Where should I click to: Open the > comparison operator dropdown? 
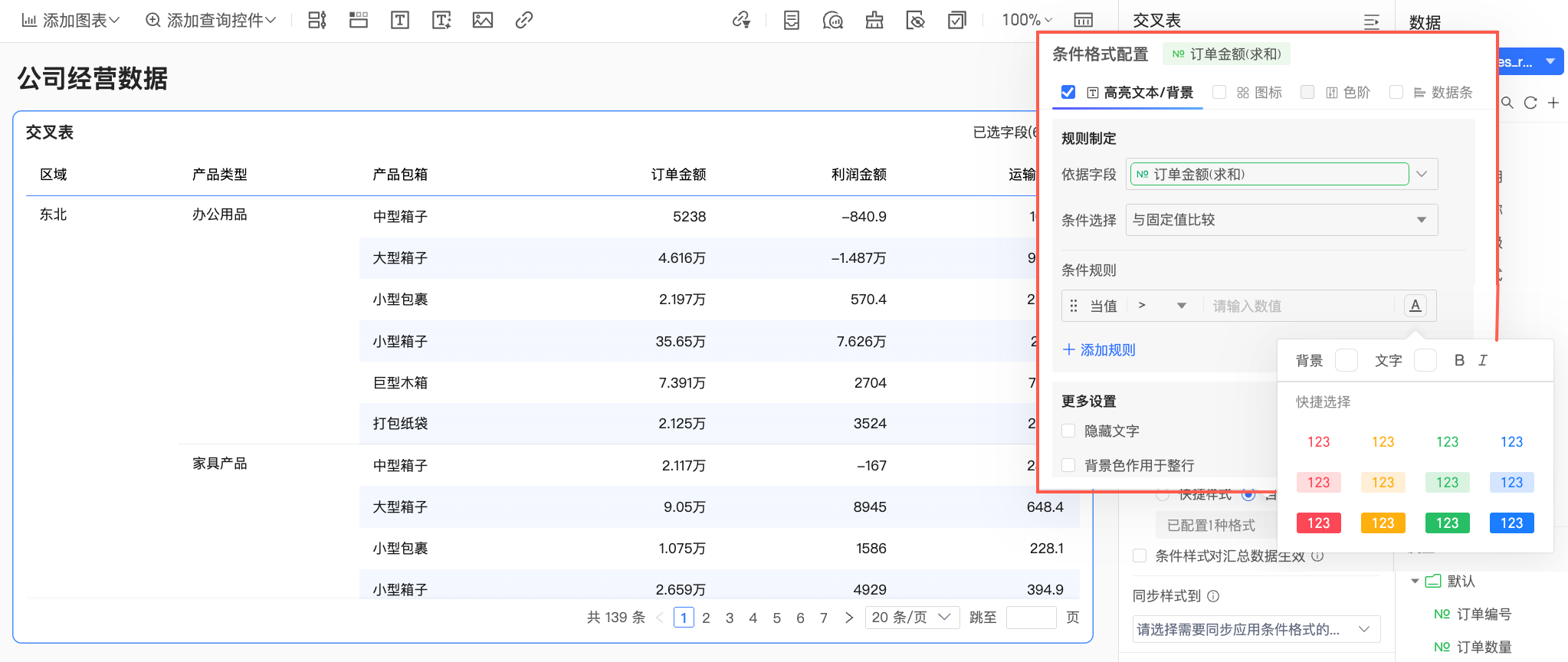tap(1162, 306)
